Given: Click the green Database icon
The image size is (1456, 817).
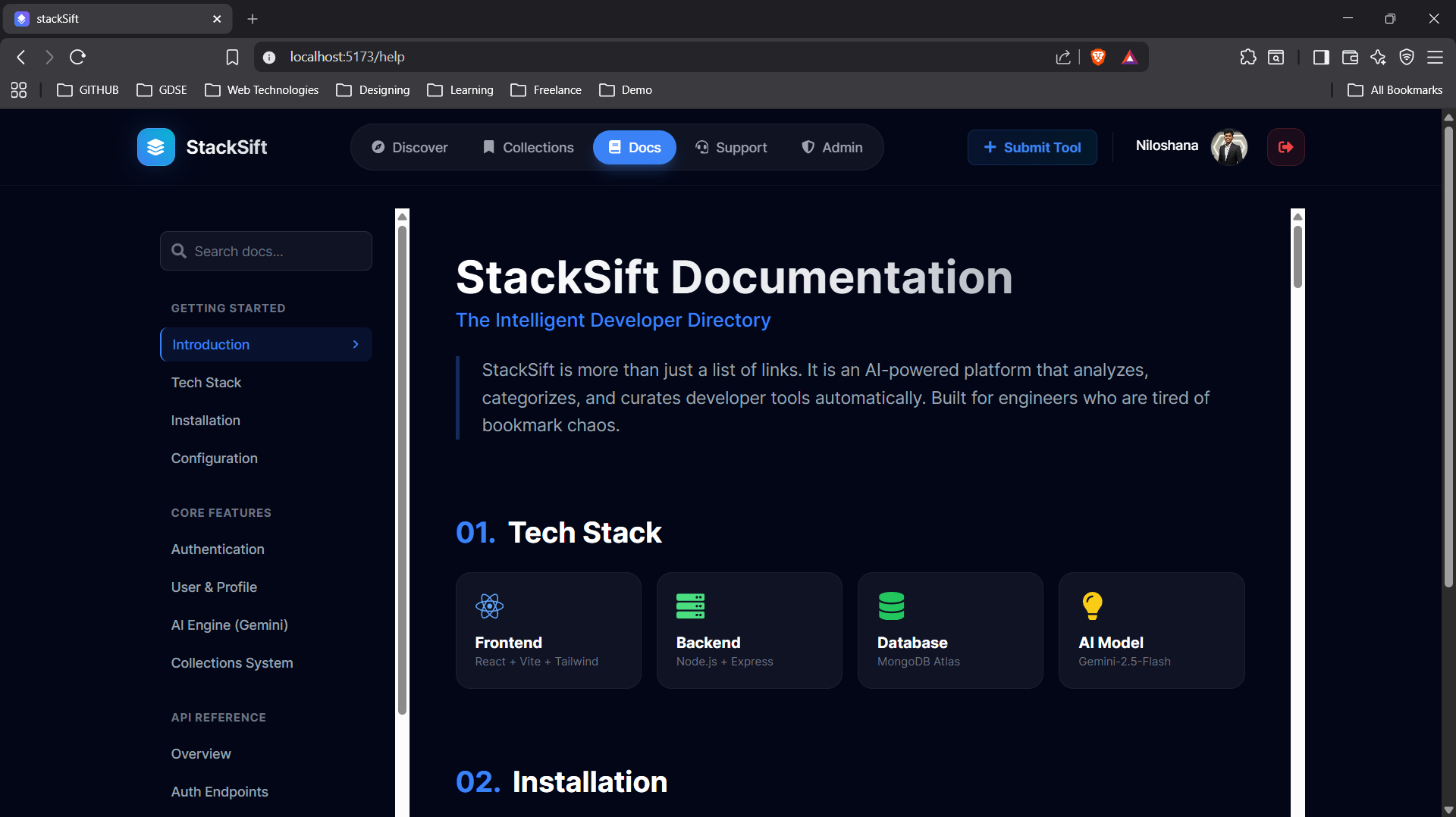Looking at the screenshot, I should 891,606.
